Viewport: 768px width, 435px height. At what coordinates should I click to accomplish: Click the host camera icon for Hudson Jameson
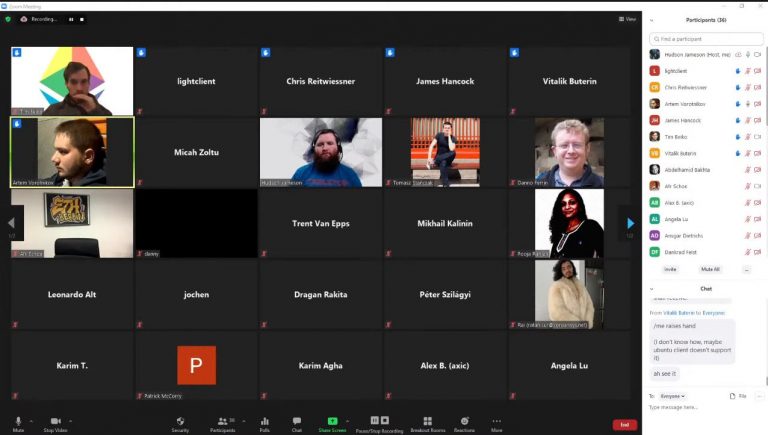[x=758, y=54]
